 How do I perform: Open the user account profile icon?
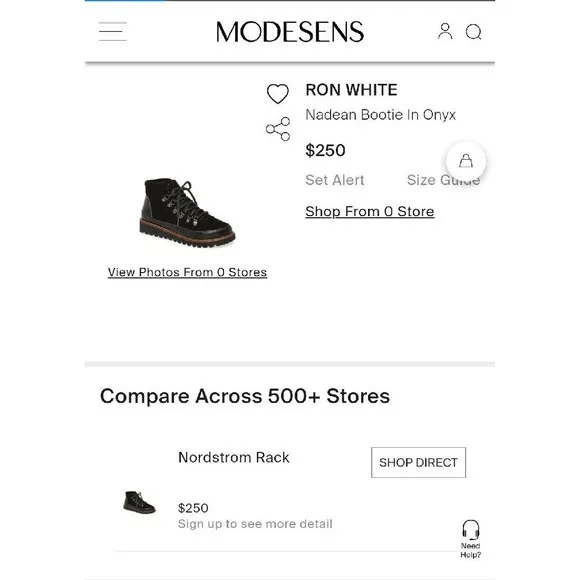point(445,31)
